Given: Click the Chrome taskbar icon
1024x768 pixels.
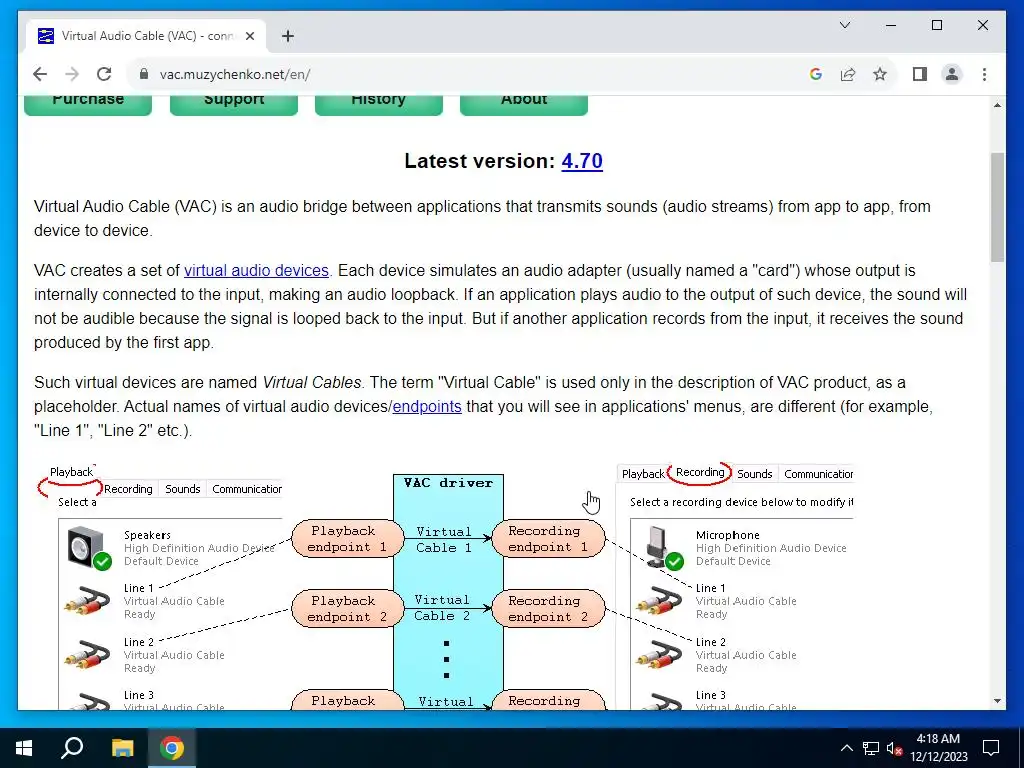Looking at the screenshot, I should tap(172, 748).
